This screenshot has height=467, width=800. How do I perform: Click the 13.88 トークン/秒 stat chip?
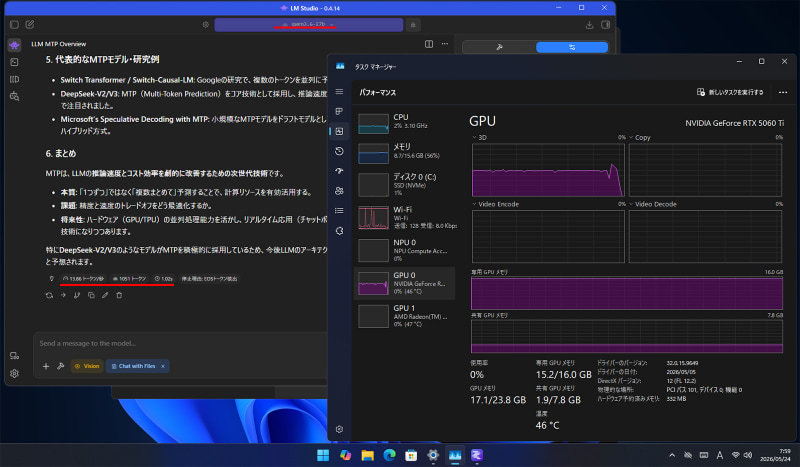pos(83,279)
